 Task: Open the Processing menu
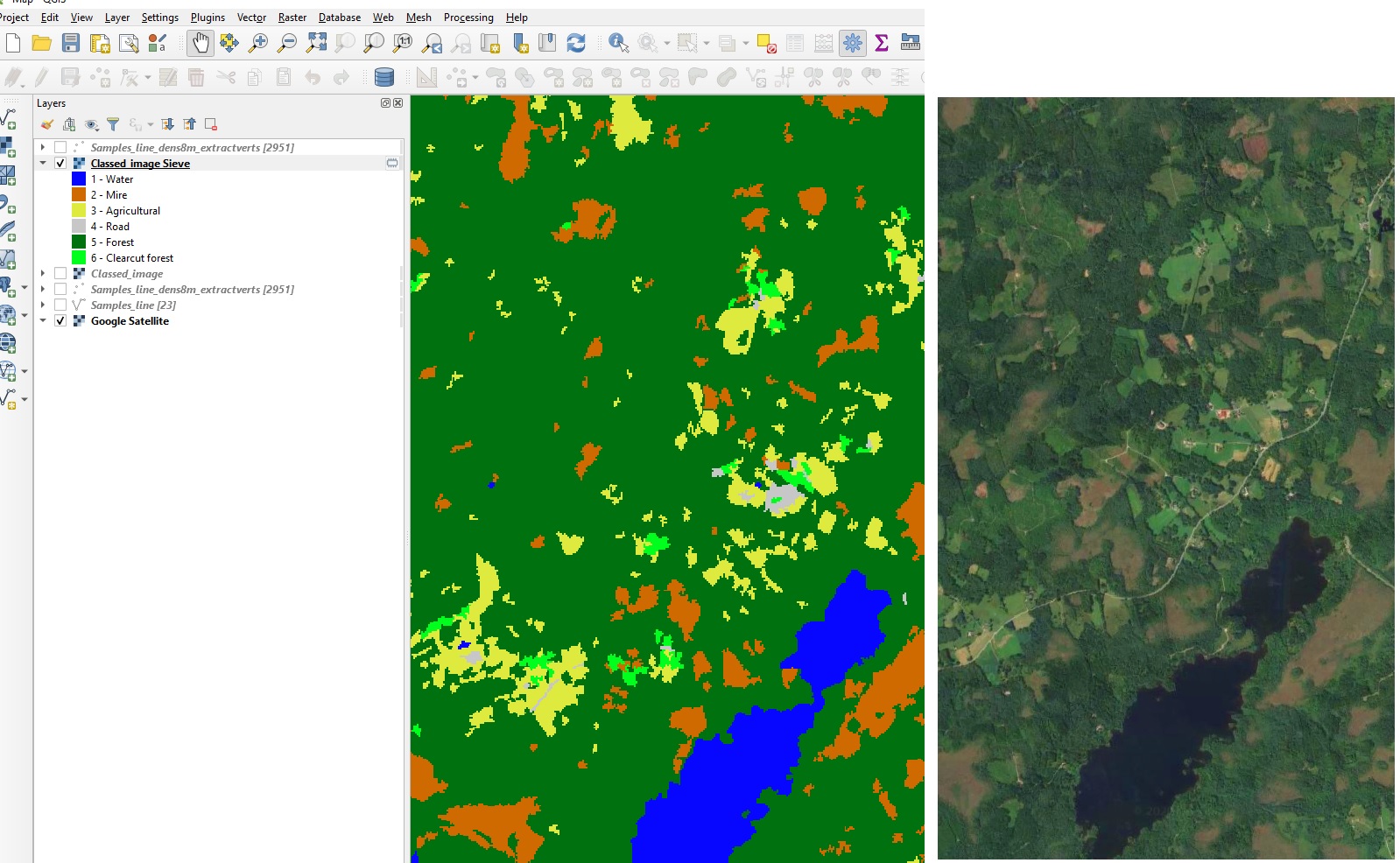(468, 18)
